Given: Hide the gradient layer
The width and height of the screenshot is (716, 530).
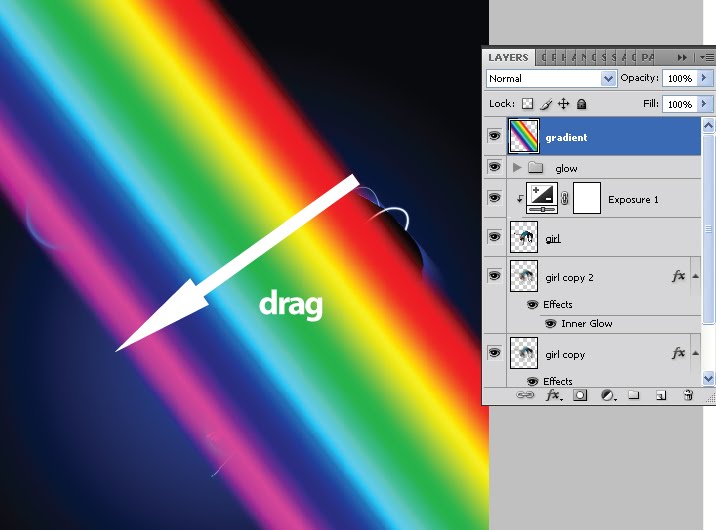Looking at the screenshot, I should coord(494,136).
